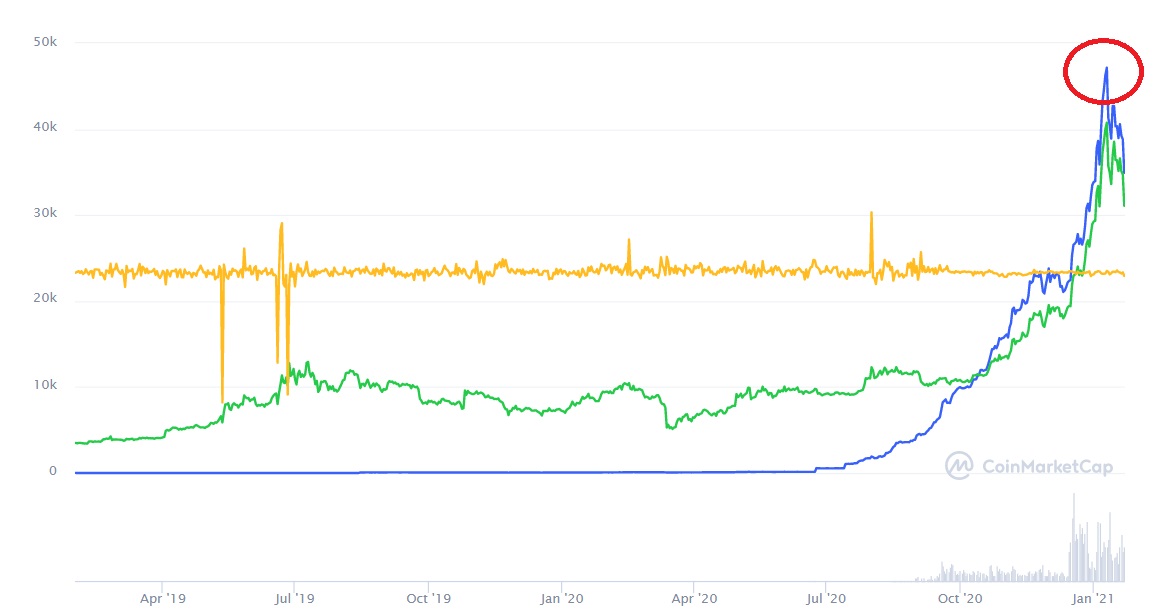This screenshot has width=1157, height=616.
Task: Select the 50k y-axis label
Action: 45,42
